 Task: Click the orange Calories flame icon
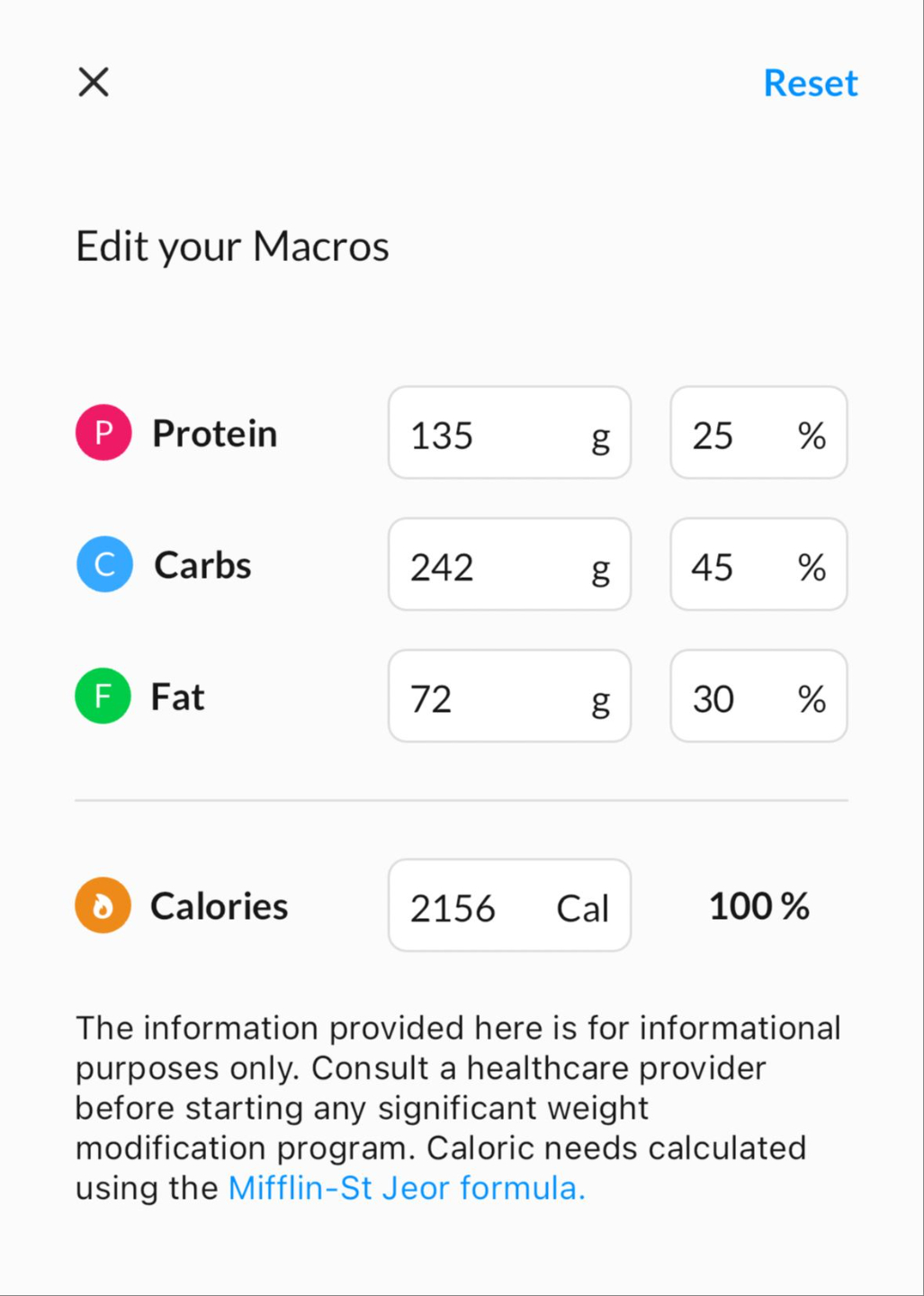[x=103, y=905]
